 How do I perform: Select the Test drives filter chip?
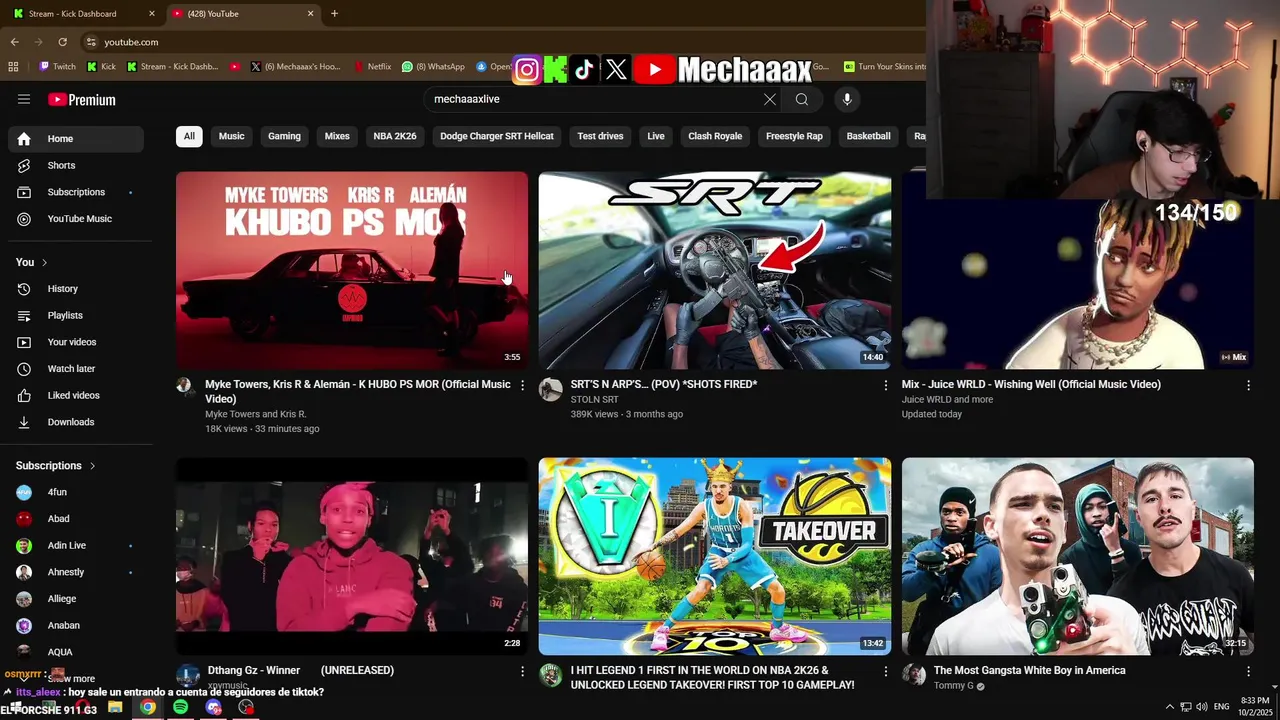click(600, 136)
